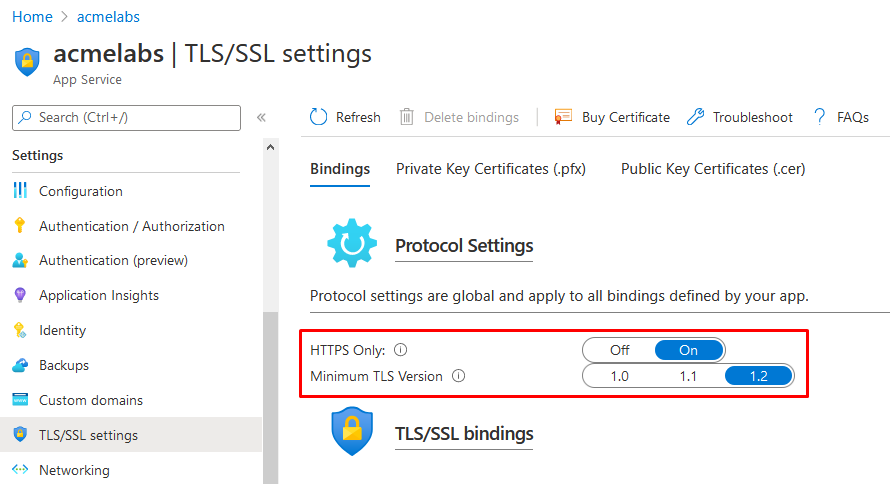This screenshot has height=484, width=890.
Task: Open the acmelabs breadcrumb link
Action: 108,17
